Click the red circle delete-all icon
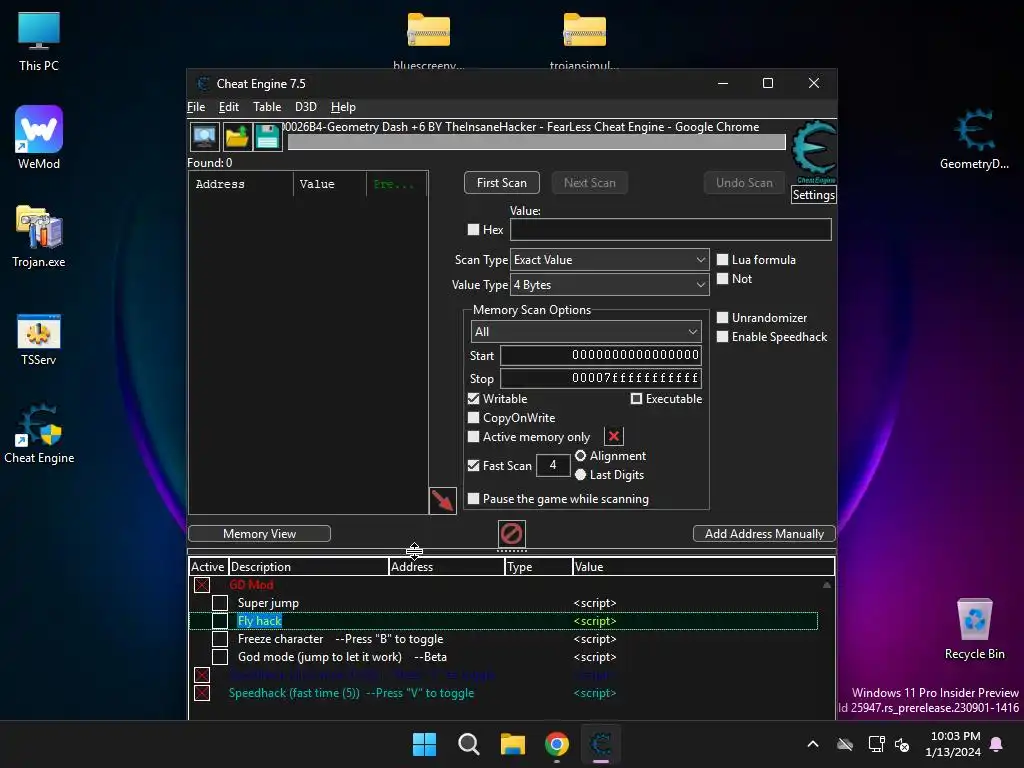The height and width of the screenshot is (768, 1024). click(511, 534)
